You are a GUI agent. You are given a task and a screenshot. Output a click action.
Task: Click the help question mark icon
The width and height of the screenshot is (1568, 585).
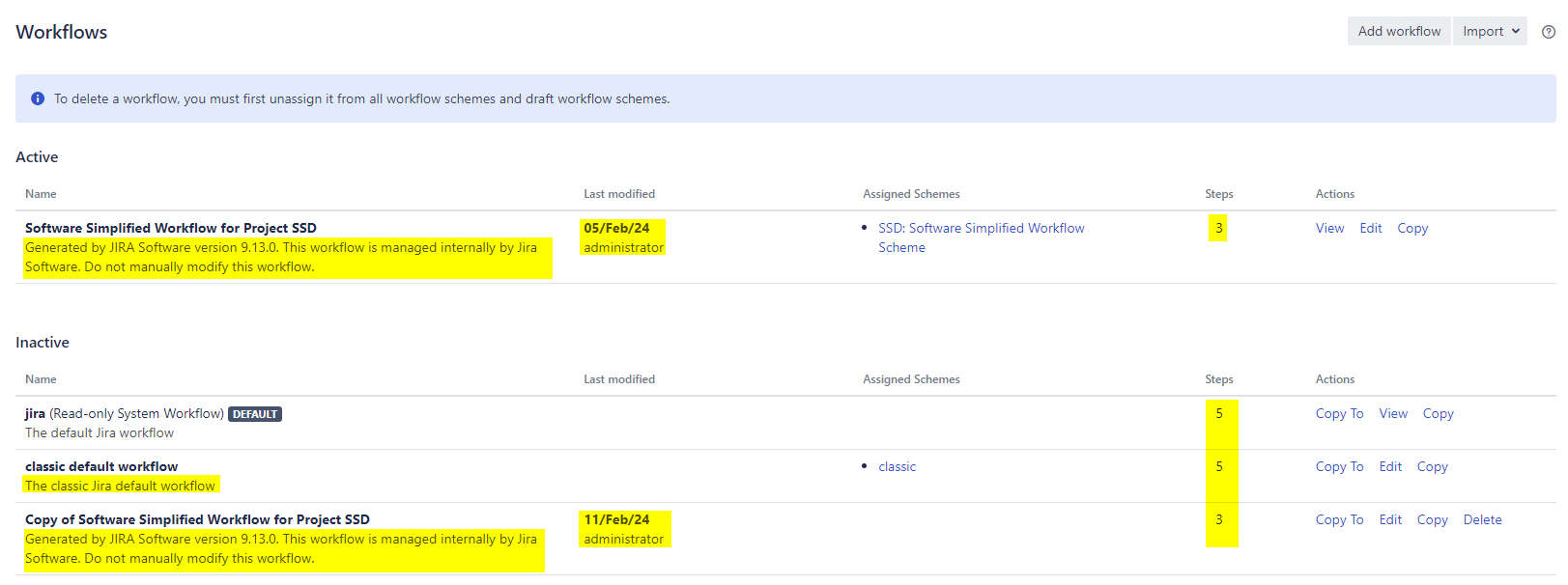1549,32
